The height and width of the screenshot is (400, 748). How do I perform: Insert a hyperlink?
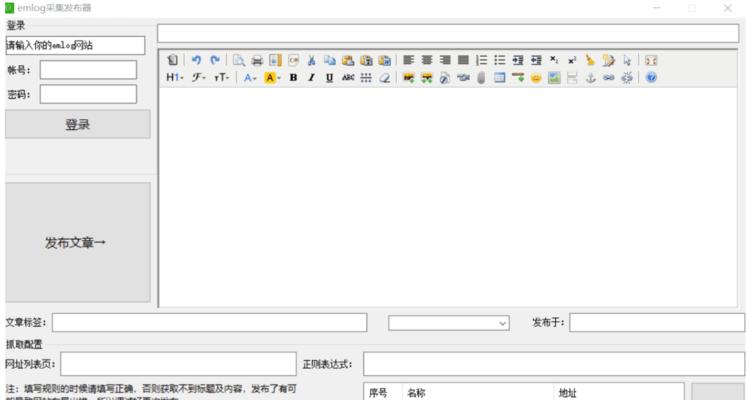608,77
